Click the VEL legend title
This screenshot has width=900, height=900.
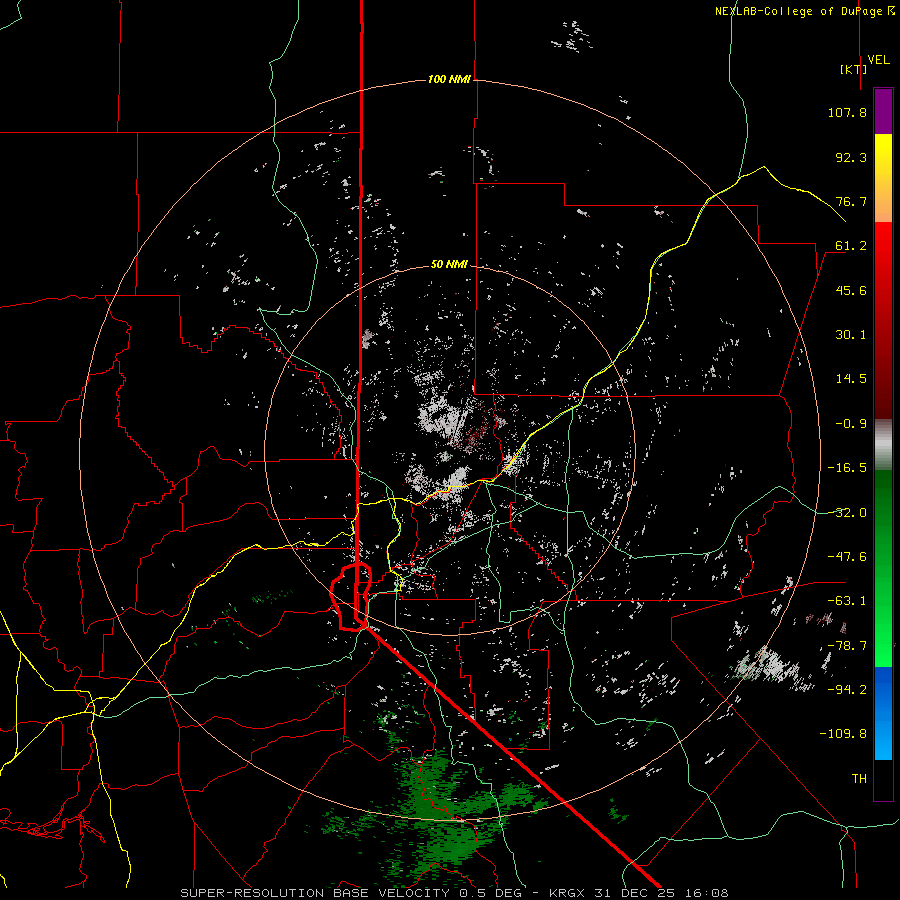[878, 60]
